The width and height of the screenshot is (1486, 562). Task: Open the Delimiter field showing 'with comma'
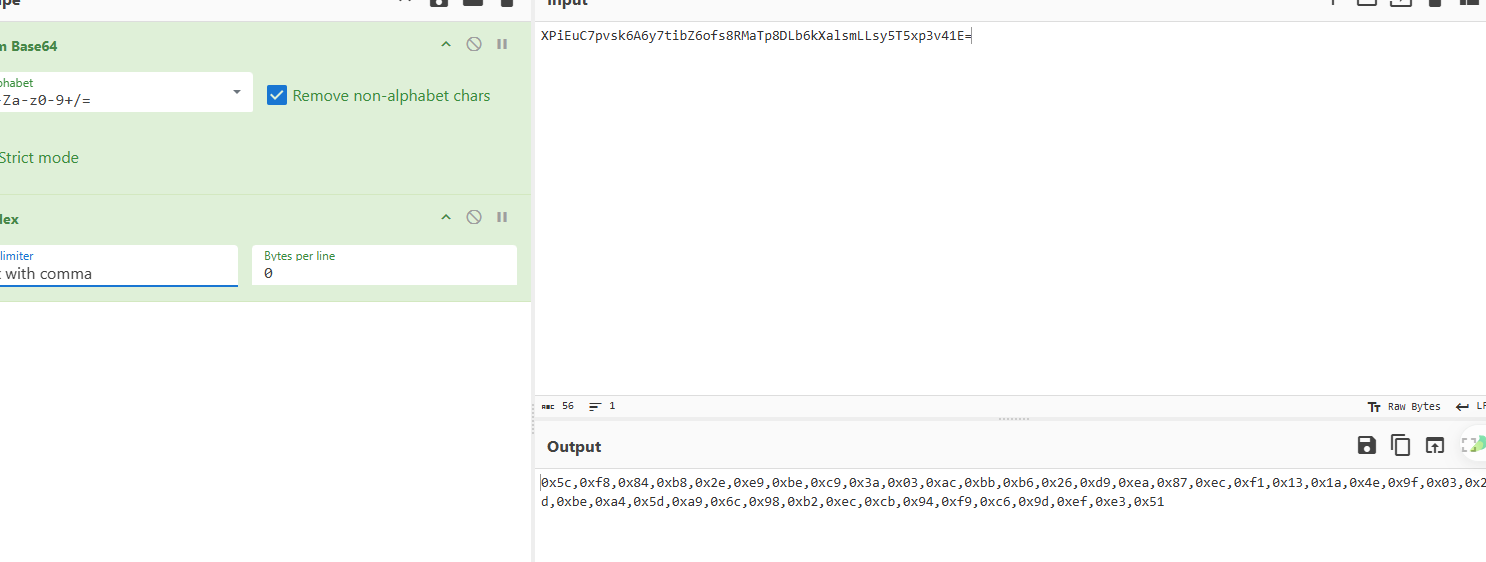[119, 266]
